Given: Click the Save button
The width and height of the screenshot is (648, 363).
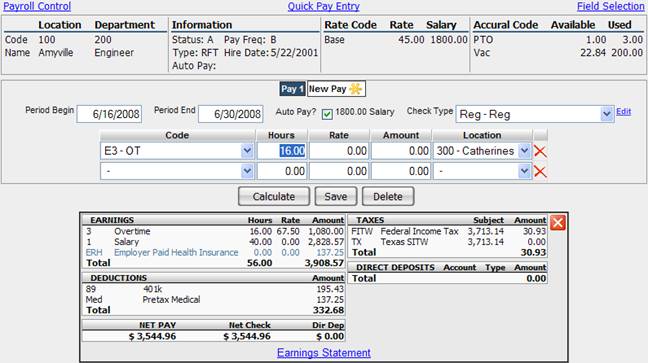Looking at the screenshot, I should click(336, 196).
